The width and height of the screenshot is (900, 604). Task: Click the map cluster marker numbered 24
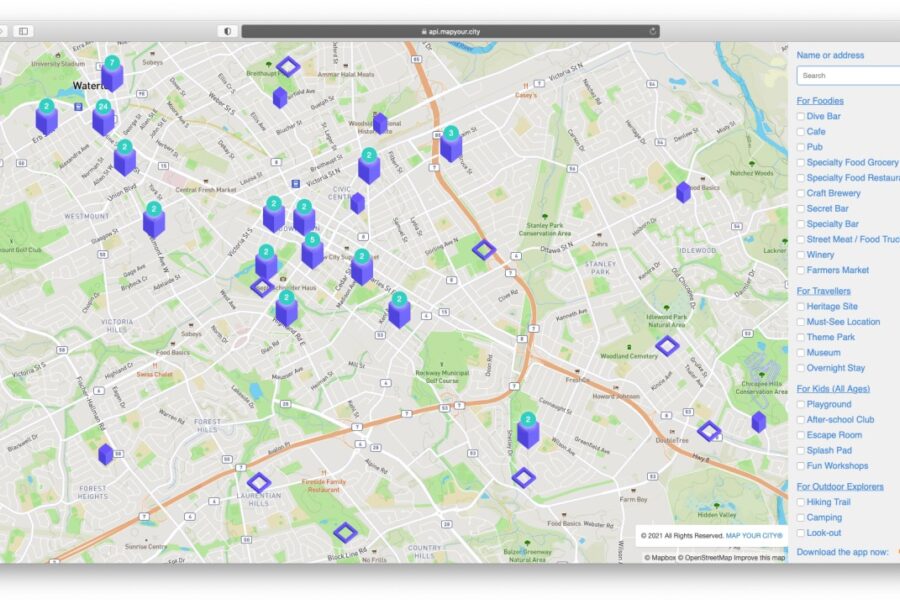[x=103, y=118]
